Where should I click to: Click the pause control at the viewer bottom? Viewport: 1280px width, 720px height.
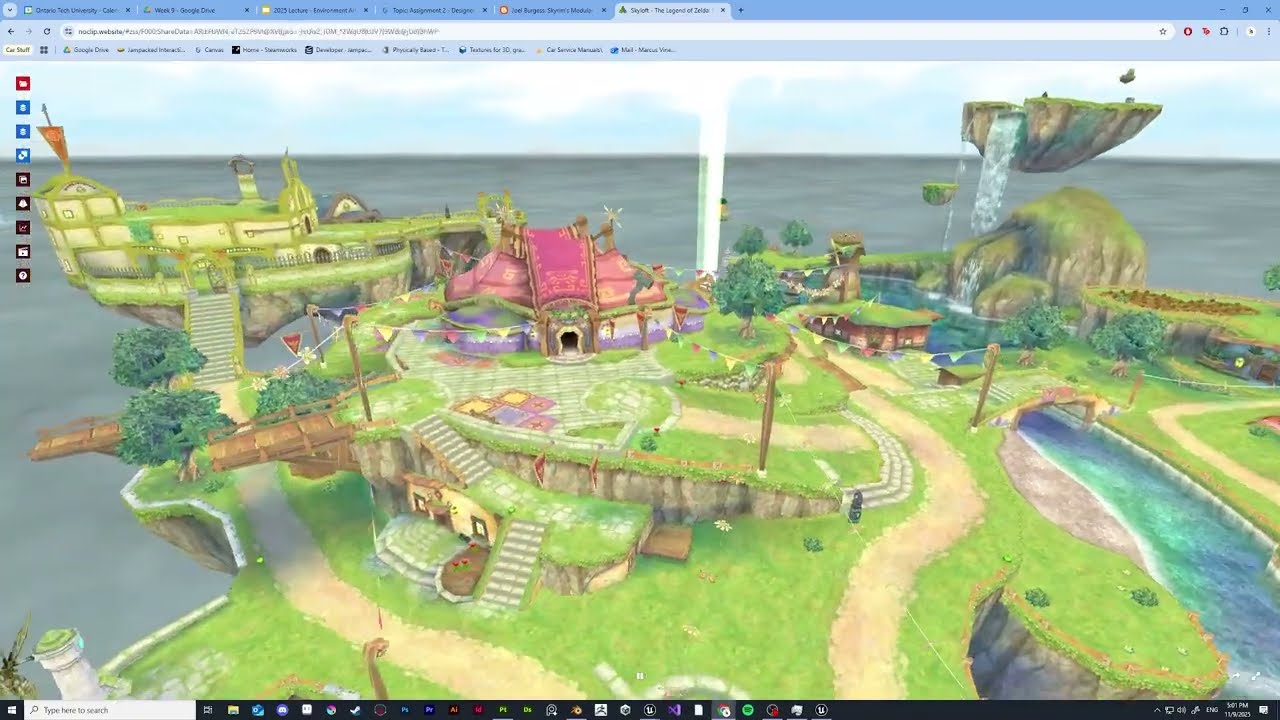pyautogui.click(x=640, y=676)
